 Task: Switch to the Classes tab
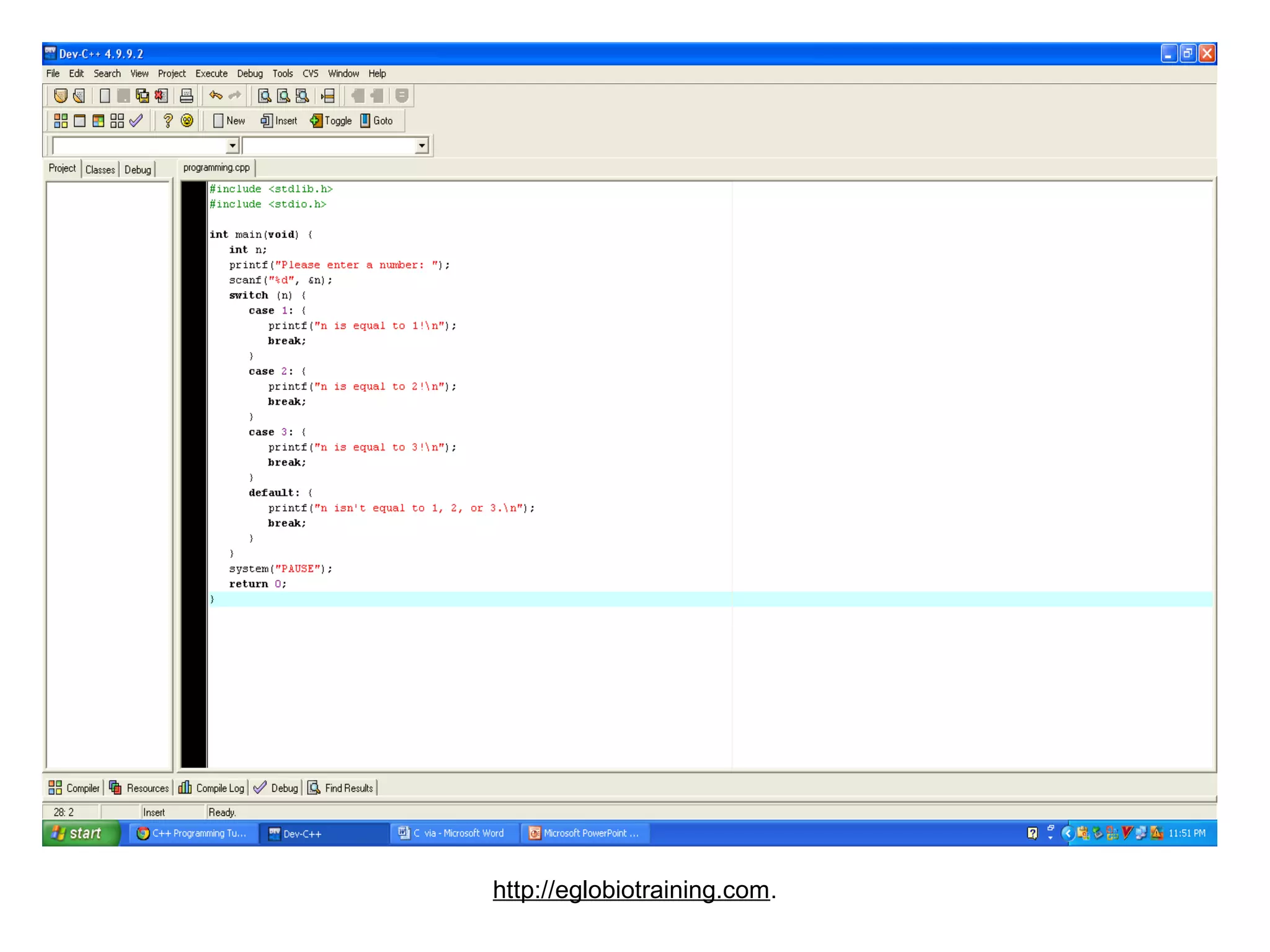(x=100, y=170)
